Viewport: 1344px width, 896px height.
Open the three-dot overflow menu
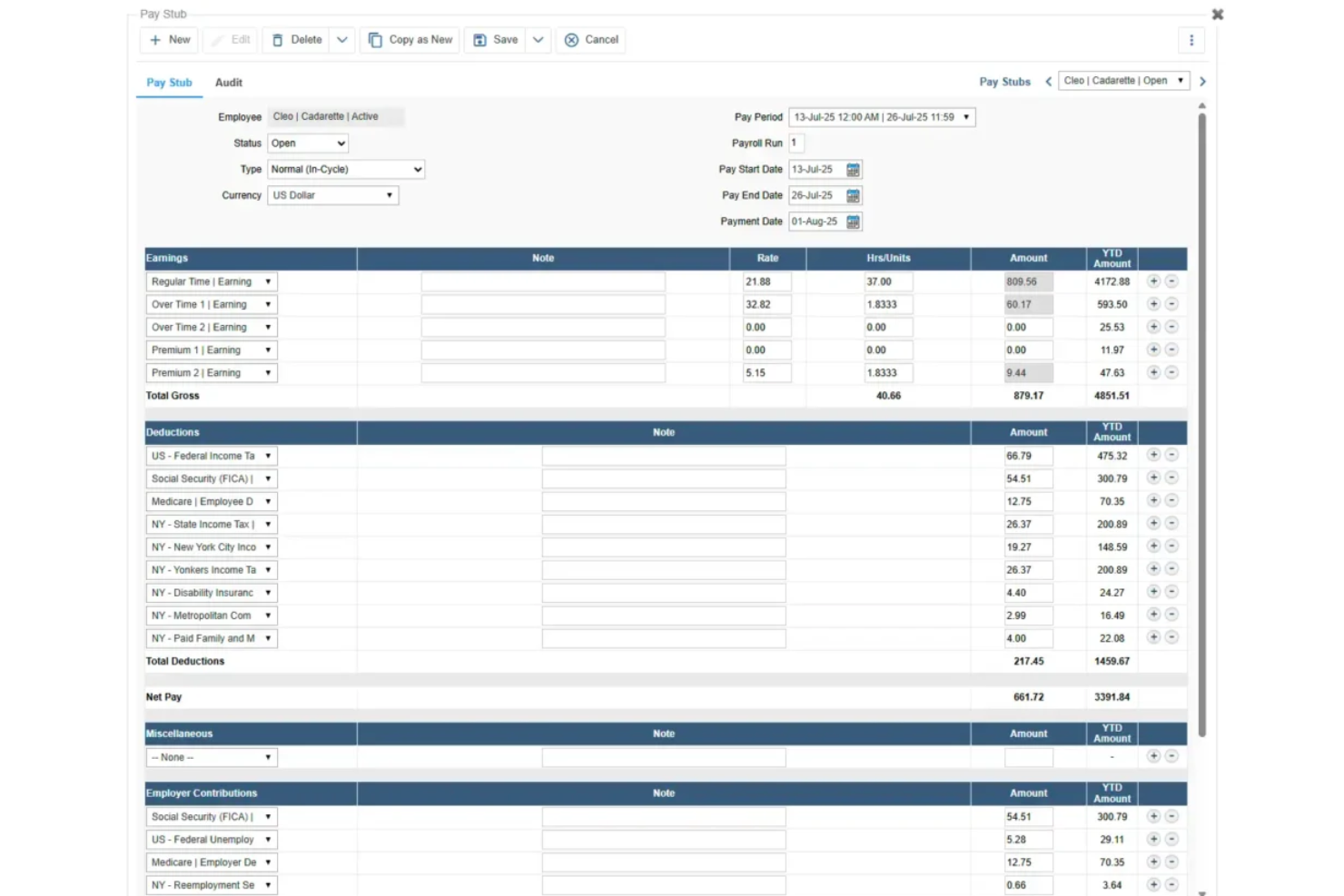[x=1191, y=40]
